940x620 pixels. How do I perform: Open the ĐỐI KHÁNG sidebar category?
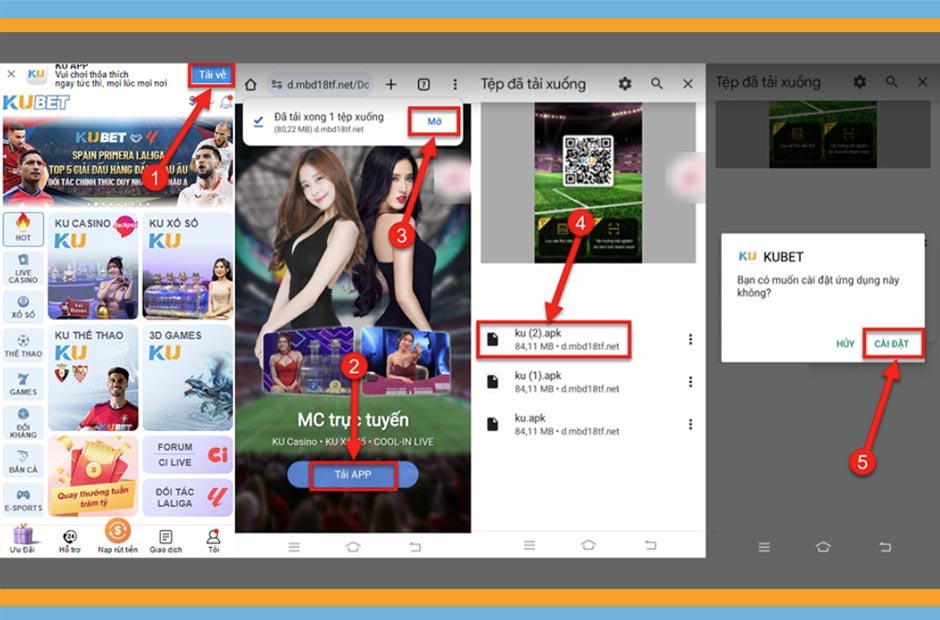[23, 423]
